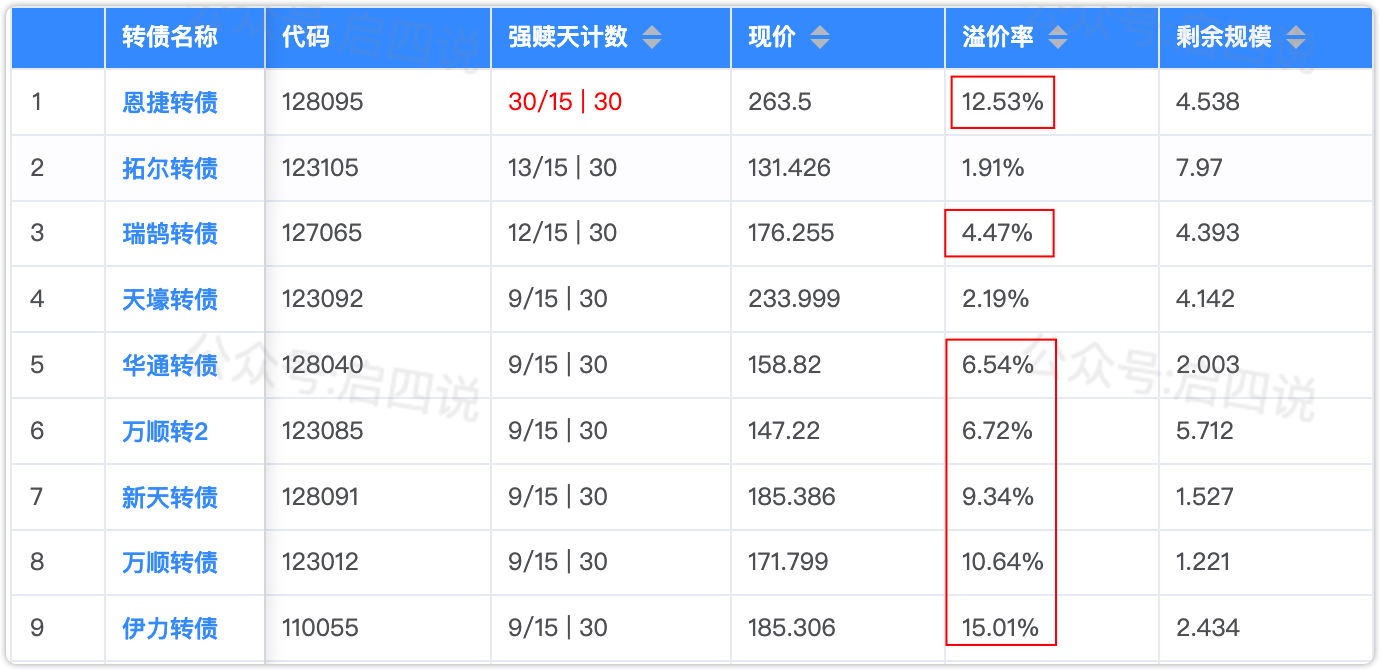Screen dimensions: 1380x670
Task: Open the 万顺转债 bond link
Action: point(170,562)
